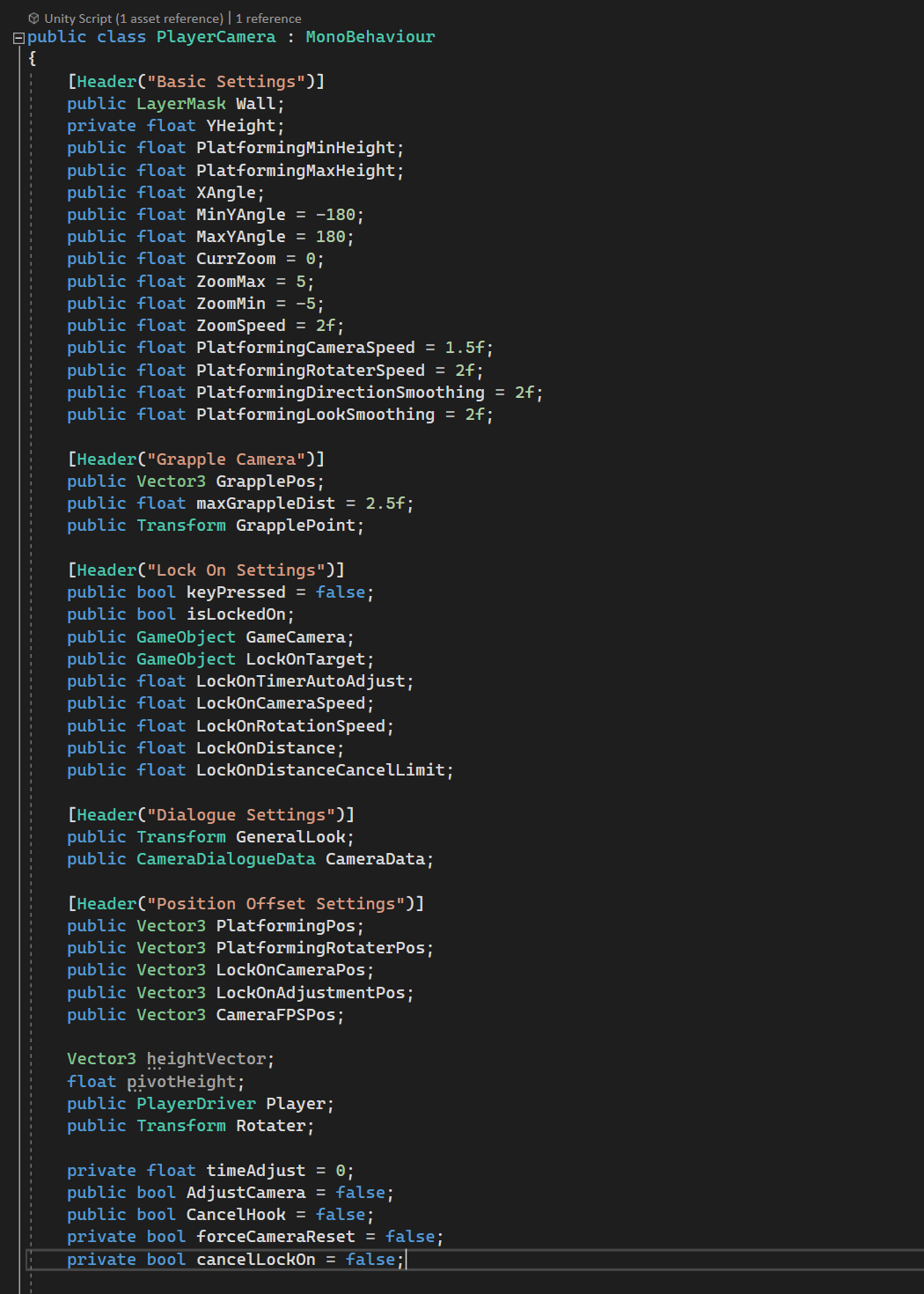Click the 'CameraFPSPos' field name
This screenshot has width=924, height=1294.
tap(275, 1015)
